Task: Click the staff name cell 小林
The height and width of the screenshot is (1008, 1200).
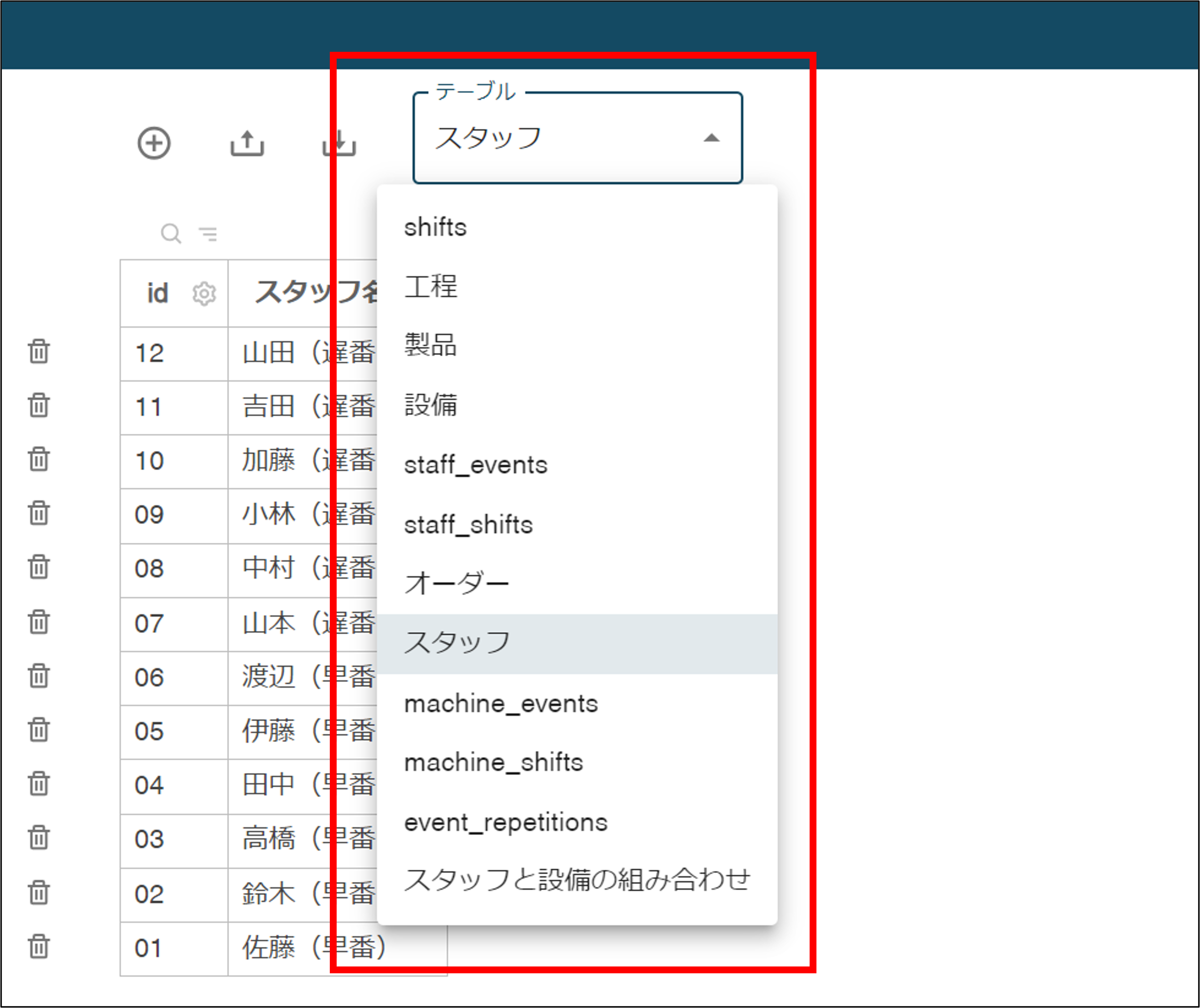Action: (303, 515)
